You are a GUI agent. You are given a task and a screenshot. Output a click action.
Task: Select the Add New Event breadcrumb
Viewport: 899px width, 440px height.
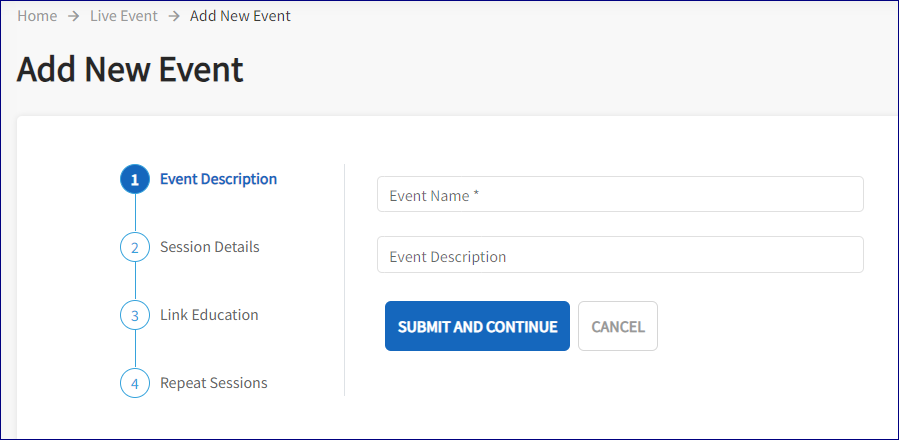(240, 16)
